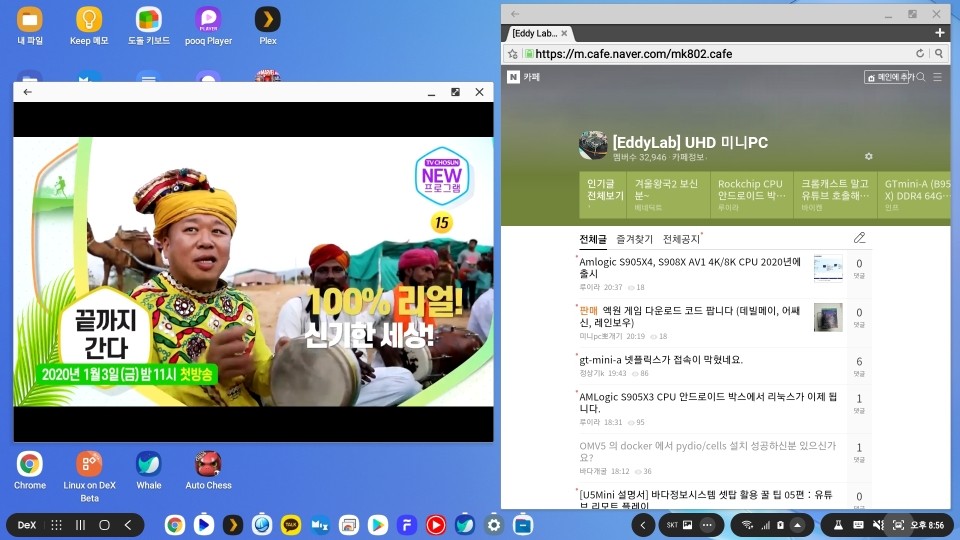Click the video frame in the player
960x540 pixels.
click(253, 271)
